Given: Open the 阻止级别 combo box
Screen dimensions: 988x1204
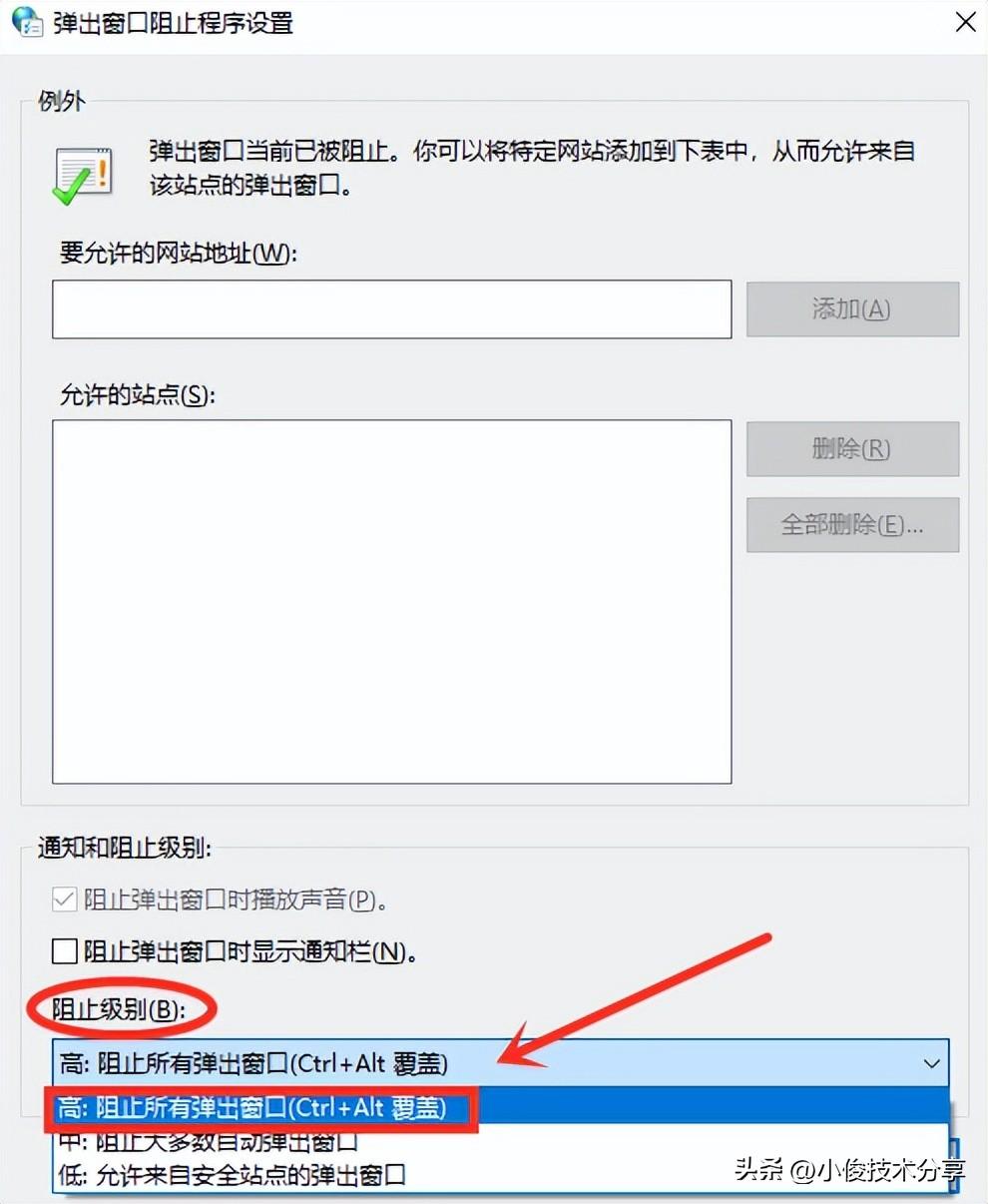Looking at the screenshot, I should pyautogui.click(x=500, y=1063).
